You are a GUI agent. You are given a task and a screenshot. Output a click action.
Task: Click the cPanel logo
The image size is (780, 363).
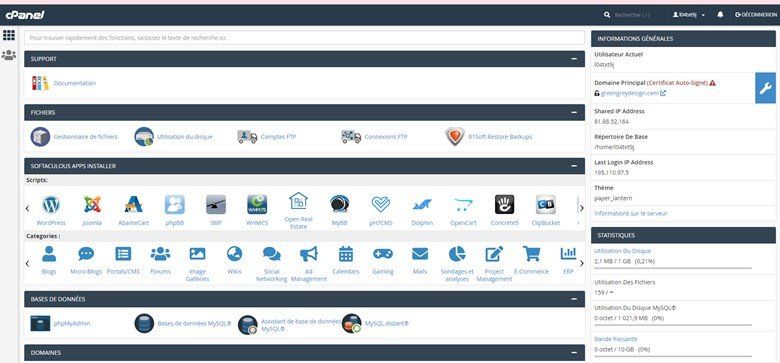25,15
